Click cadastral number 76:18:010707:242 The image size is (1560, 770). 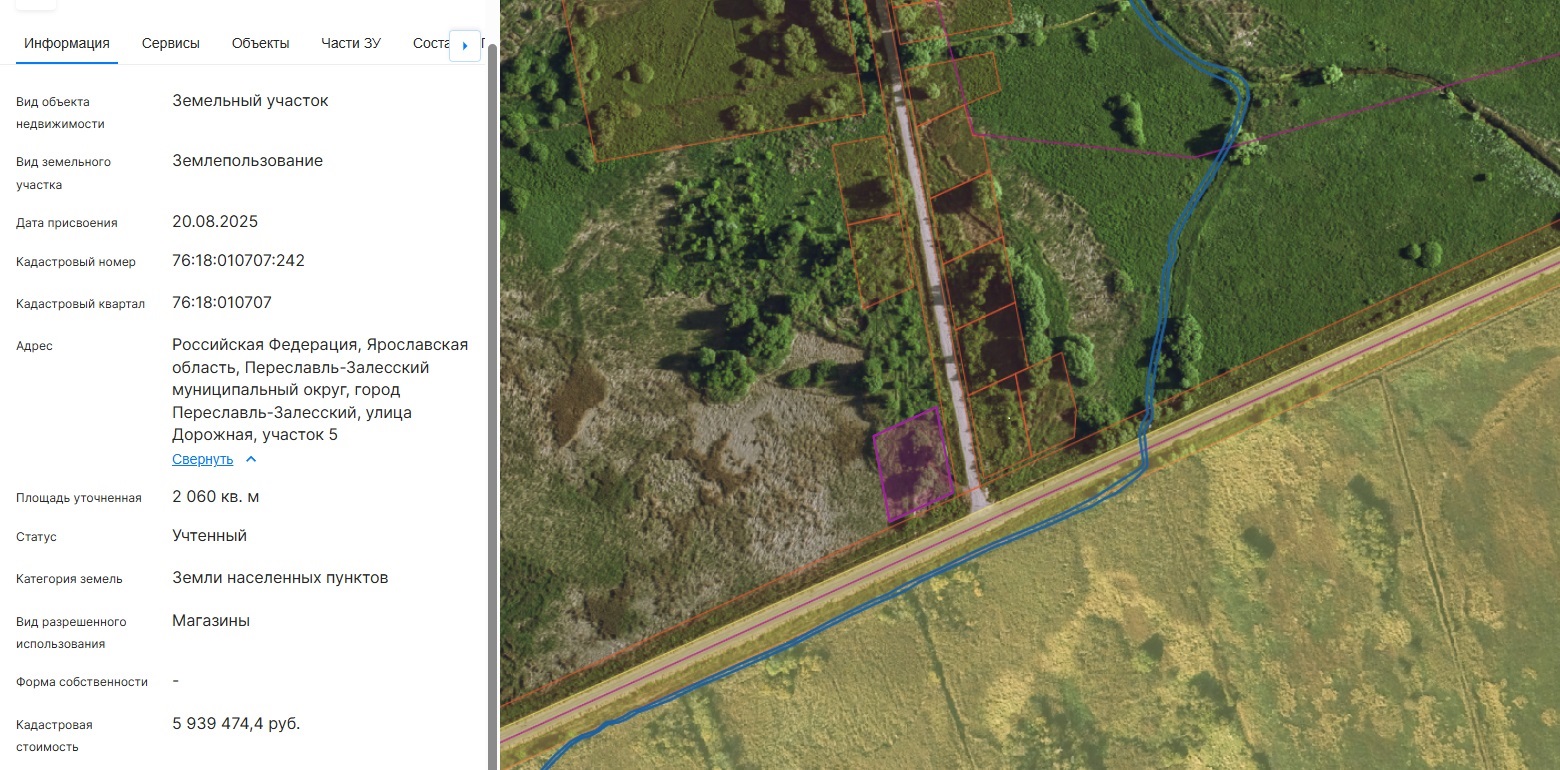pos(238,261)
